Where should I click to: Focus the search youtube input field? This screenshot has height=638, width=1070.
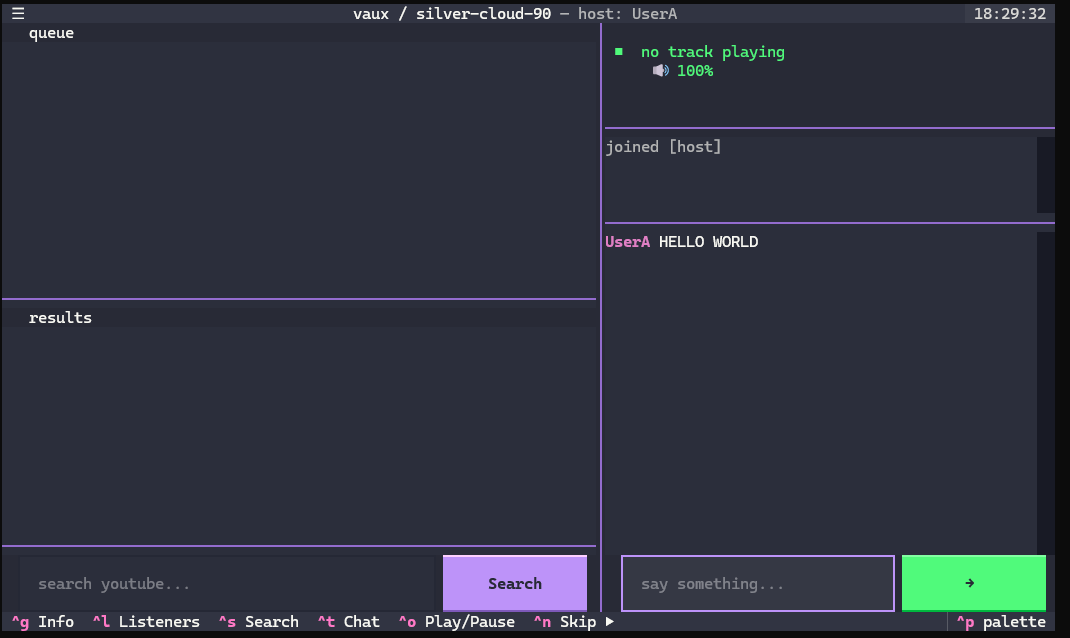[227, 583]
